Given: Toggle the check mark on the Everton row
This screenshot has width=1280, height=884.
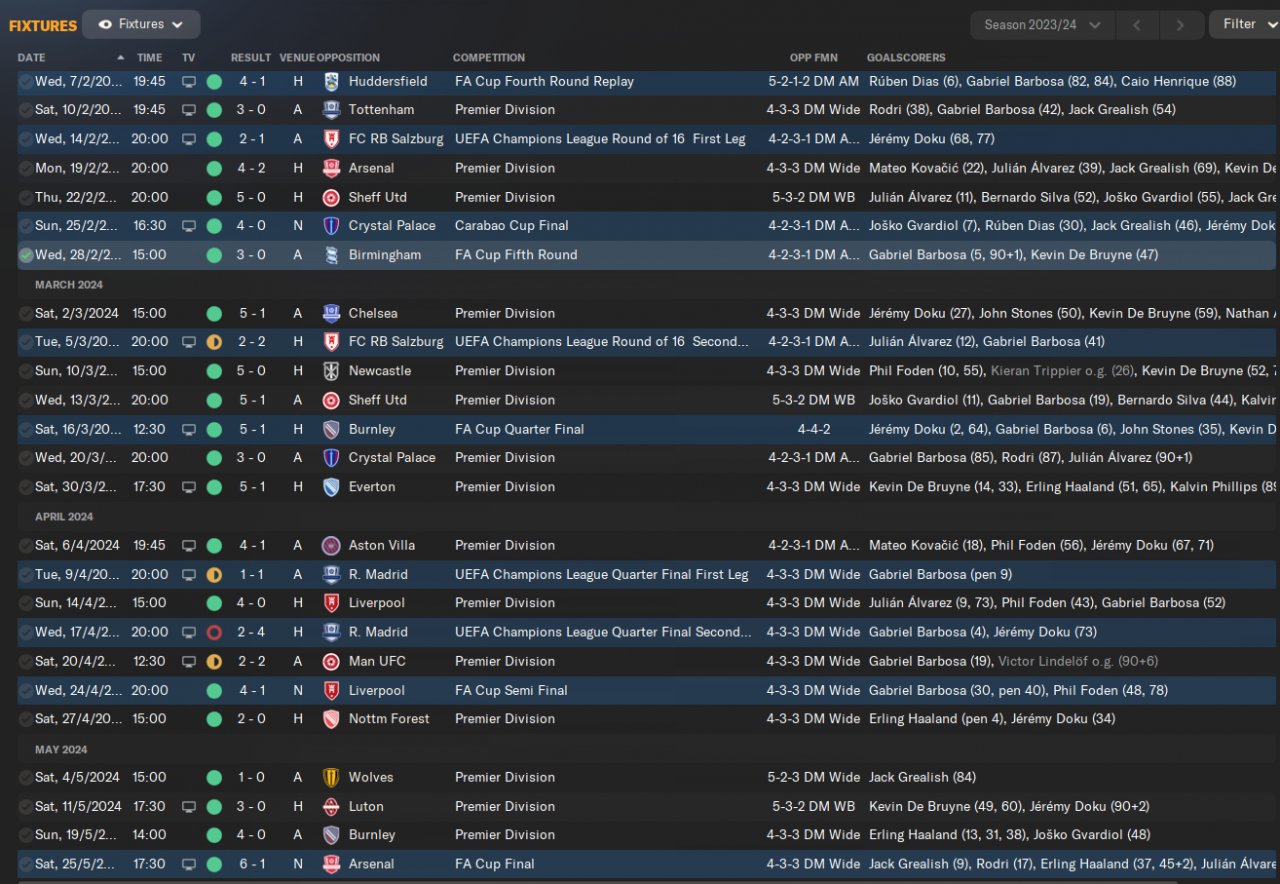Looking at the screenshot, I should tap(26, 487).
